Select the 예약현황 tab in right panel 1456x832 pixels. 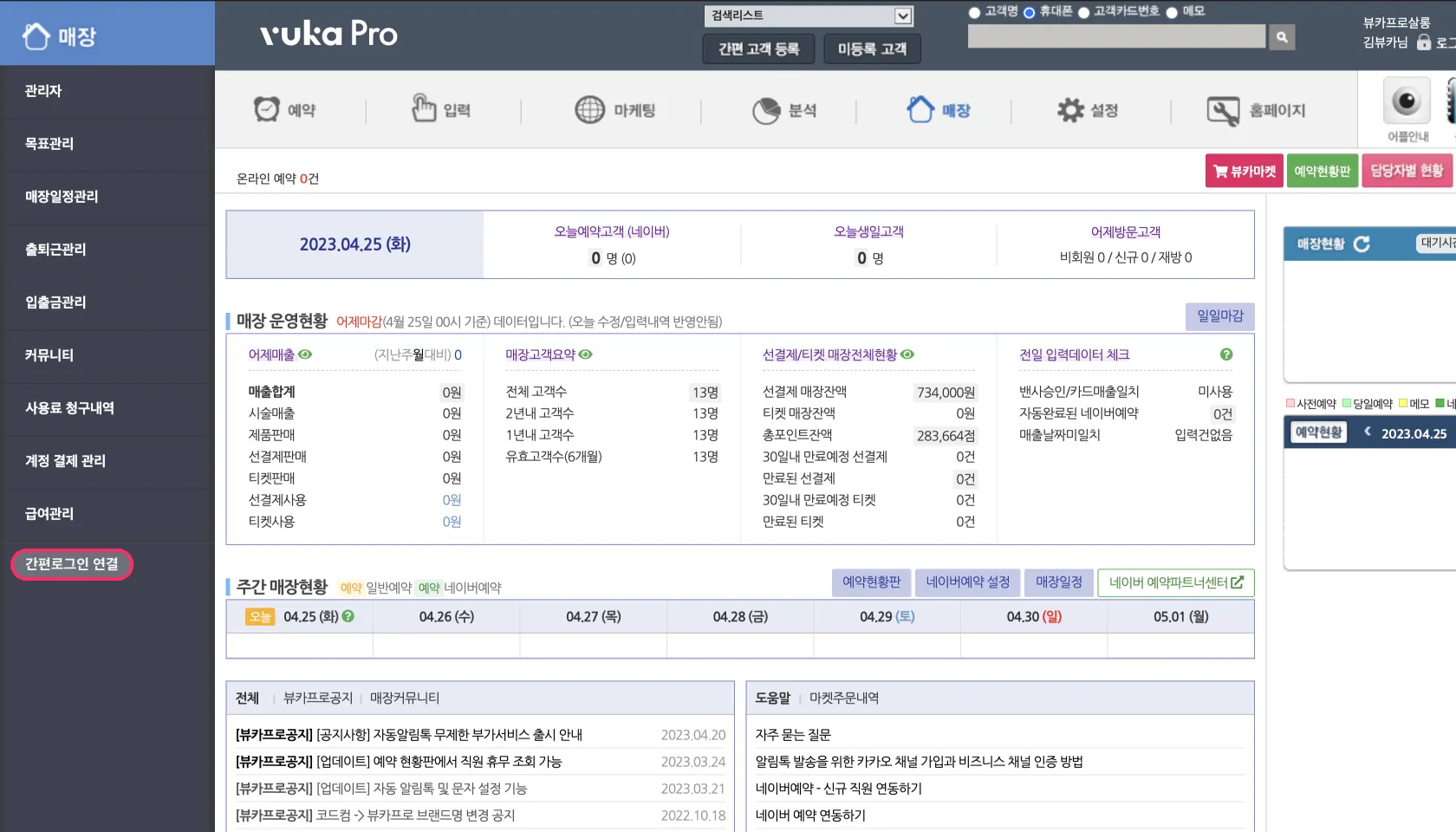(x=1318, y=432)
